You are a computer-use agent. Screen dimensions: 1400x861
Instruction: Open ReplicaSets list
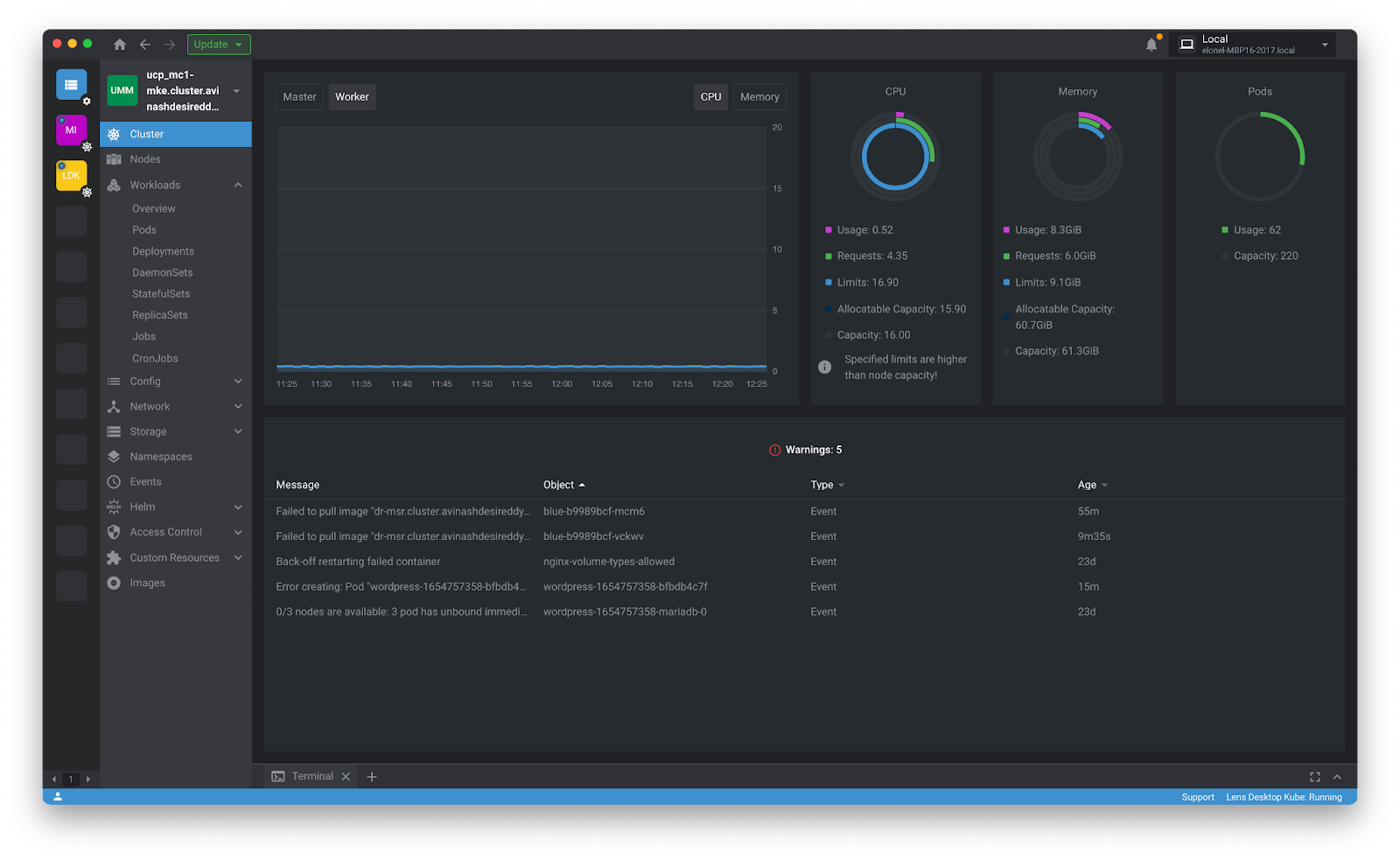pyautogui.click(x=160, y=316)
